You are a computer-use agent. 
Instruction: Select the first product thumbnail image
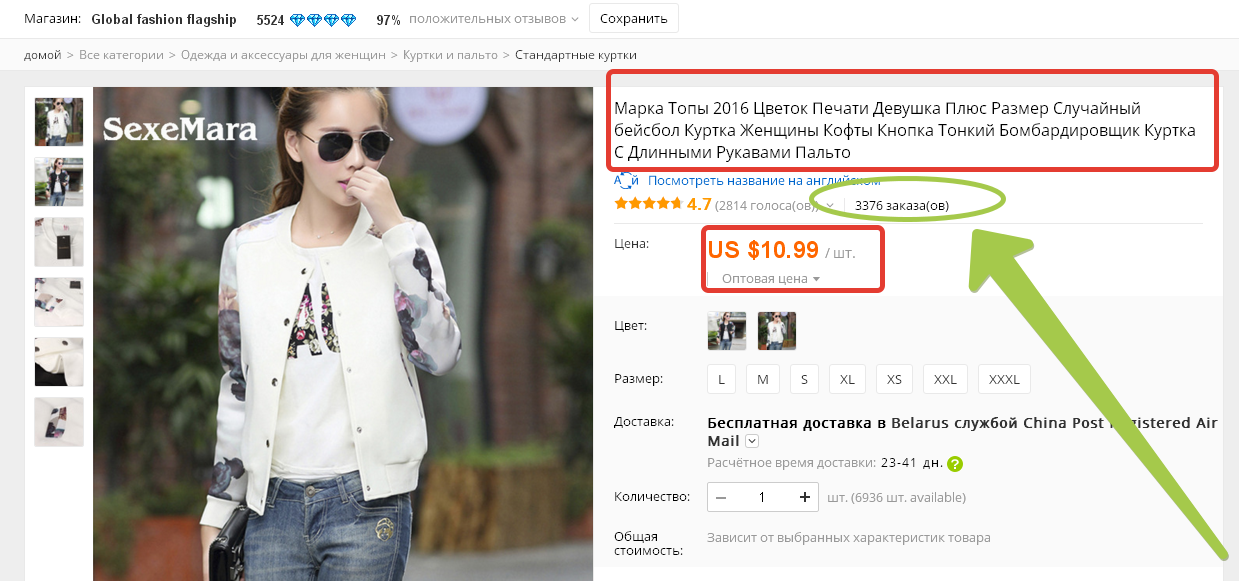point(59,122)
